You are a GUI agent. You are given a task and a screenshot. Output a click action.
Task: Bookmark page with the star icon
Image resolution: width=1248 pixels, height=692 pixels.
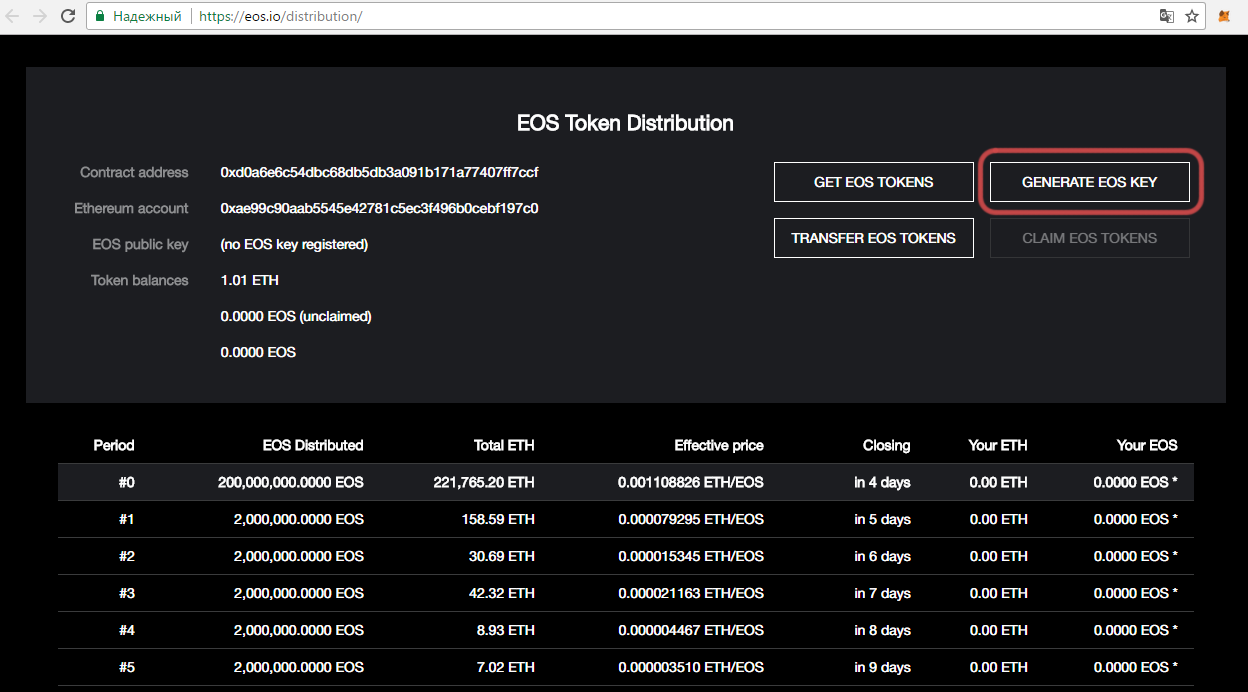tap(1192, 17)
